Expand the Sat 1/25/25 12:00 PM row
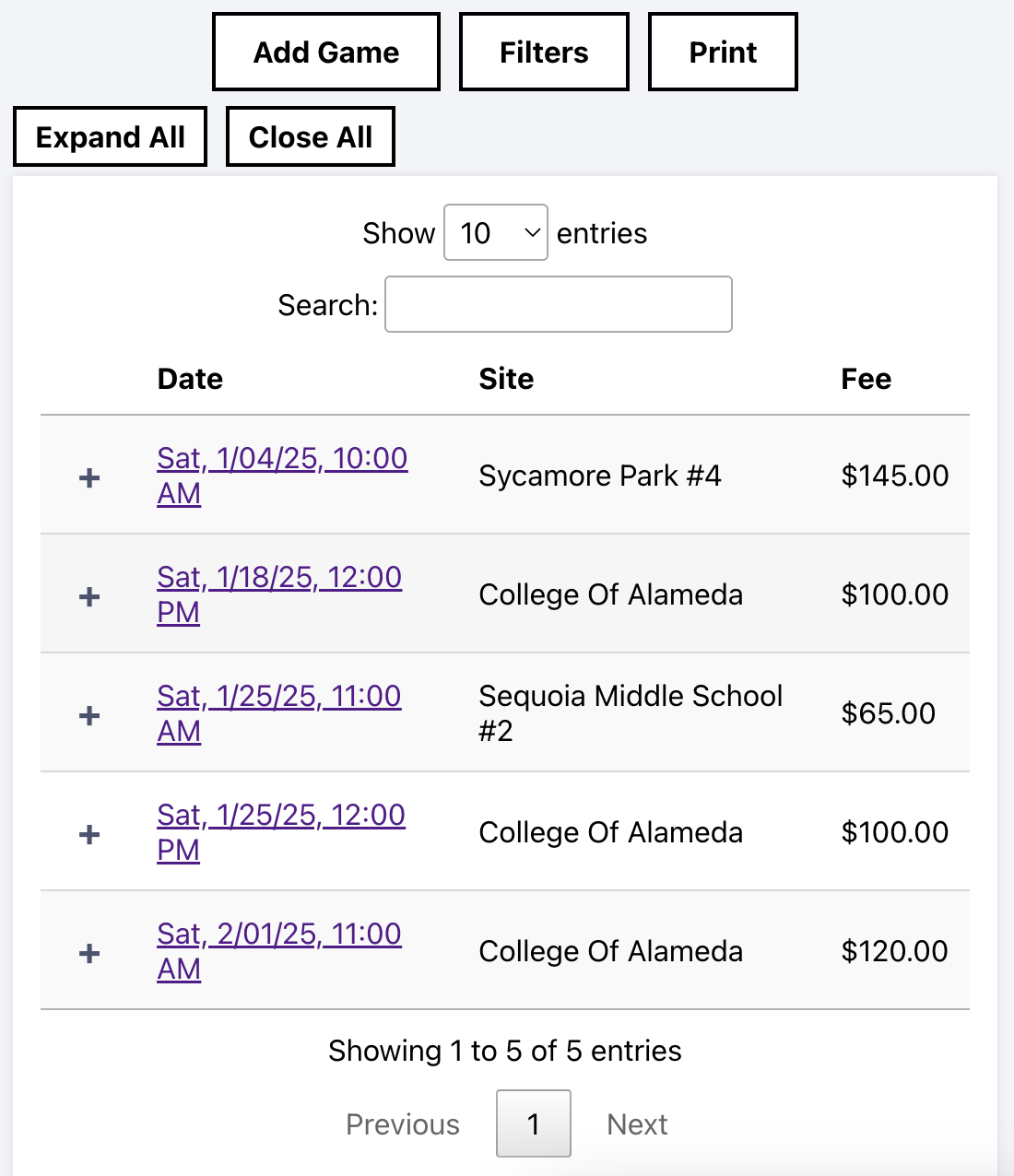The image size is (1014, 1176). click(89, 834)
